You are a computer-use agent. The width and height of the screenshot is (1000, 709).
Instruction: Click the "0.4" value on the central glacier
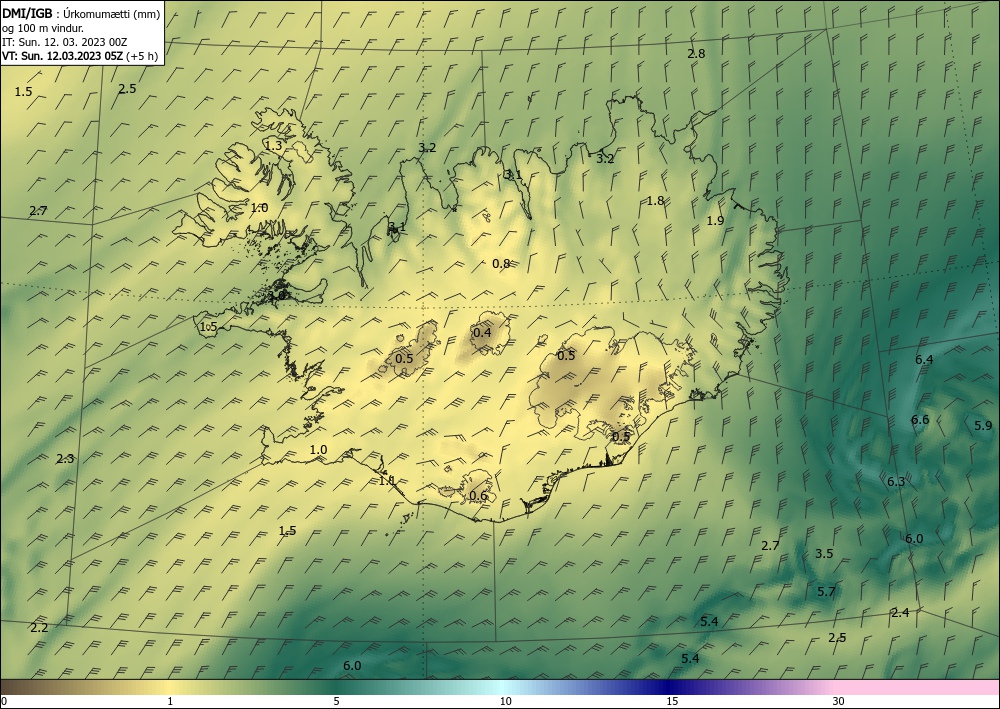482,332
